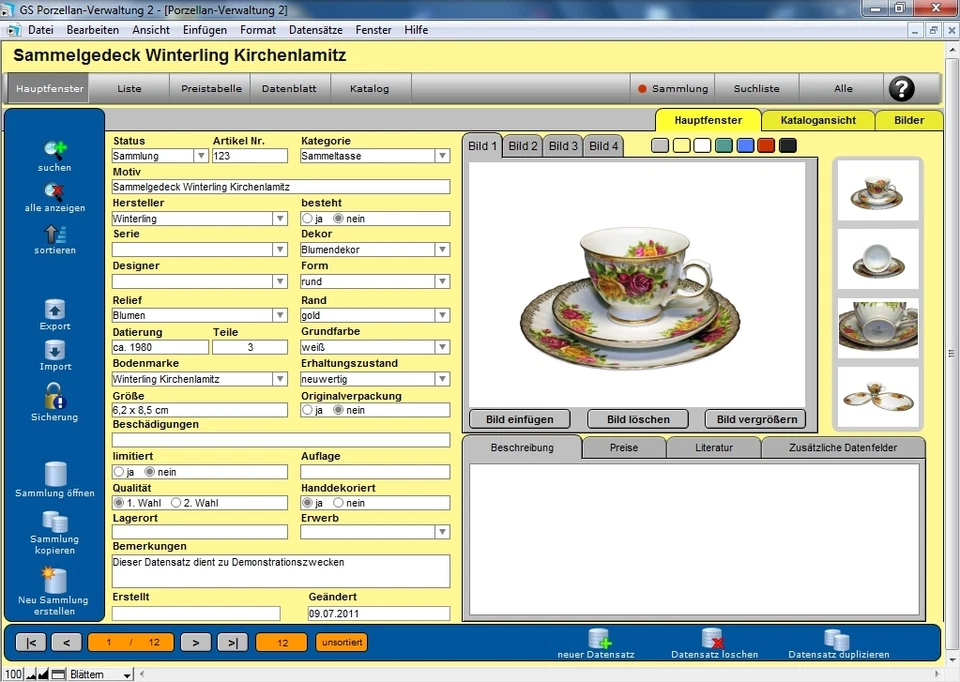960x682 pixels.
Task: Switch to the Preise tab
Action: [x=624, y=448]
